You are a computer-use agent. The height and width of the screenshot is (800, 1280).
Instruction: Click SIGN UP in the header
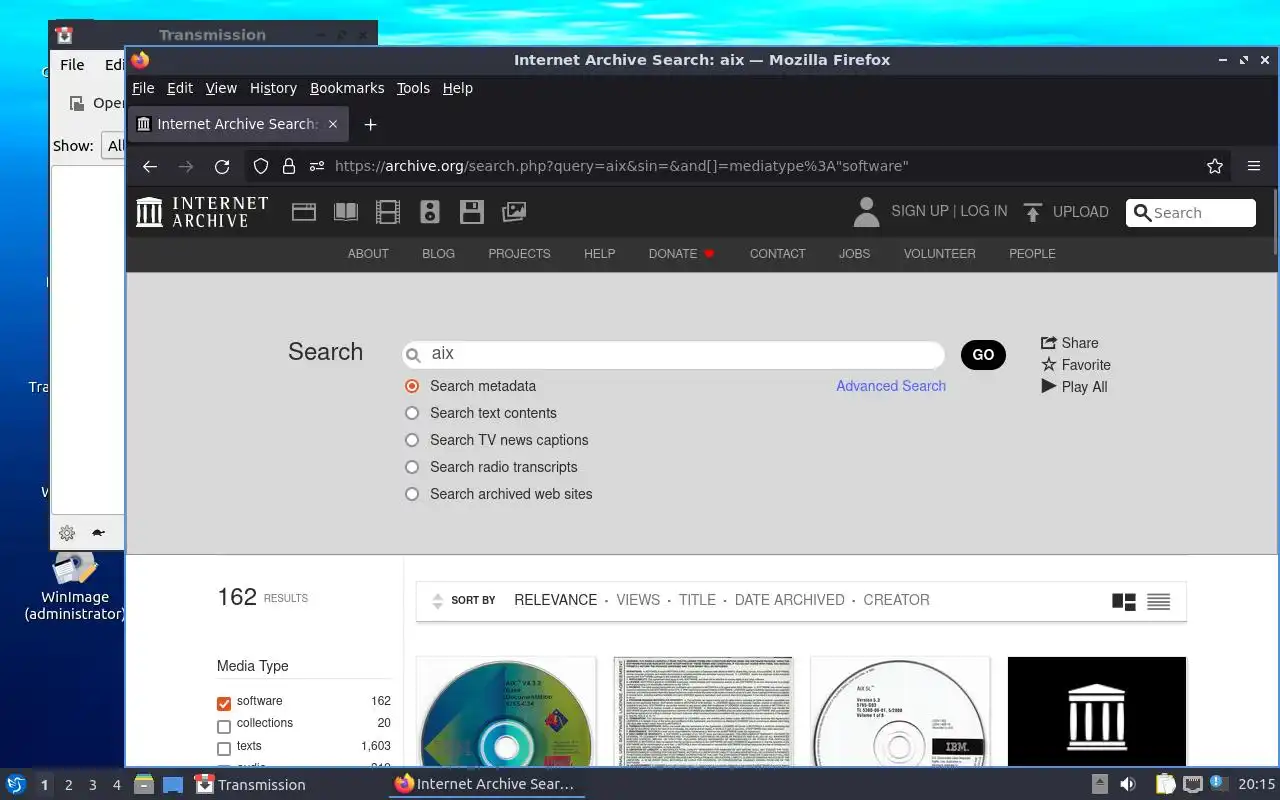[x=919, y=211]
